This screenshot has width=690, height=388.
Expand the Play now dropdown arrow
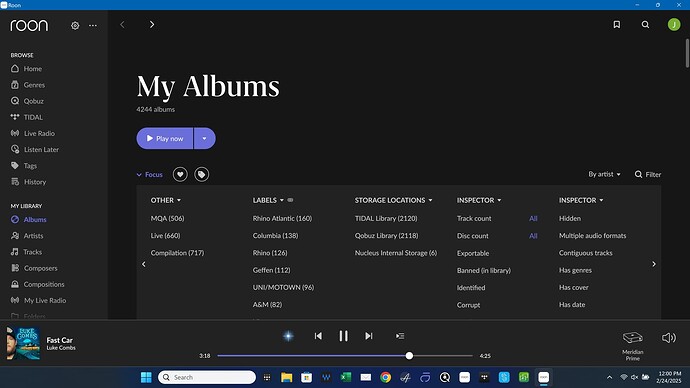point(205,139)
